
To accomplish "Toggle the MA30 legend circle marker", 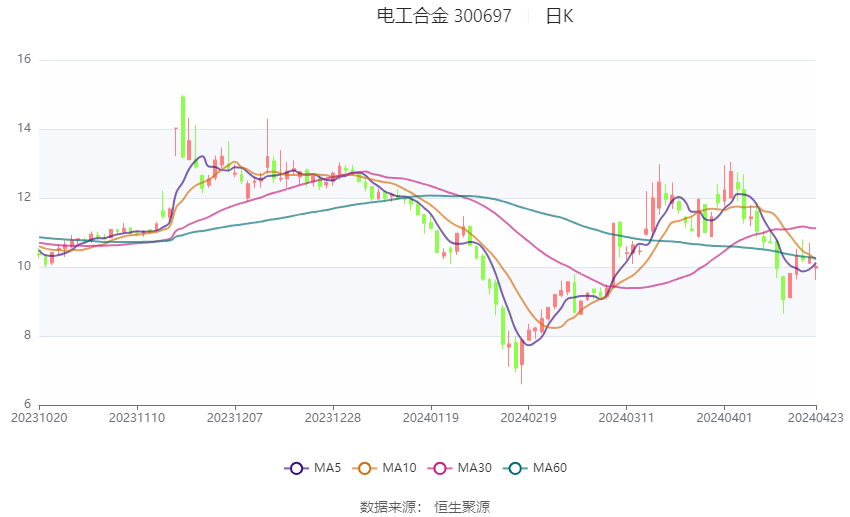I will tap(440, 468).
